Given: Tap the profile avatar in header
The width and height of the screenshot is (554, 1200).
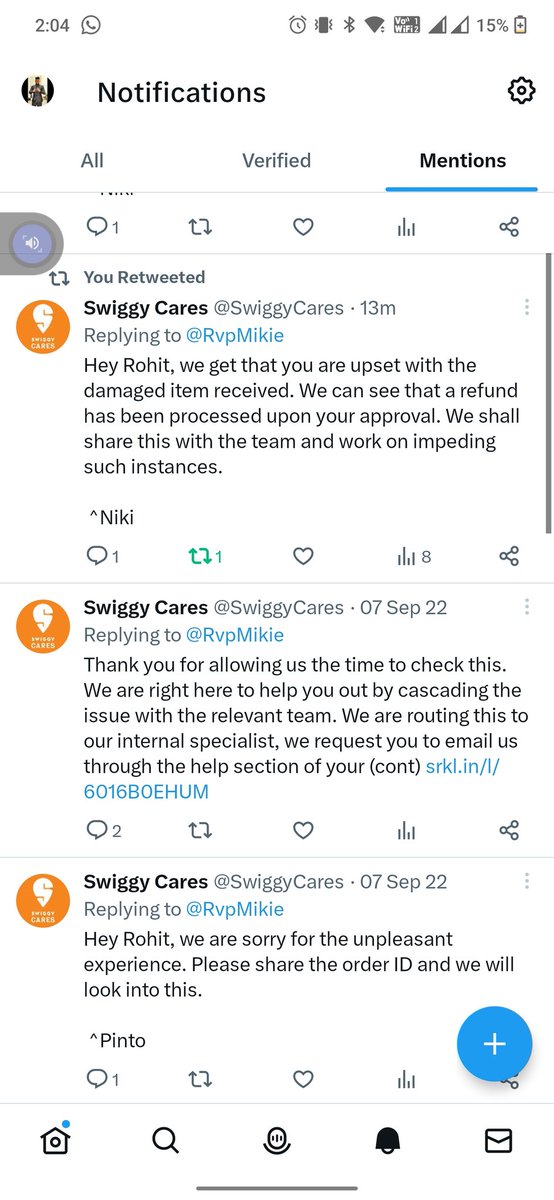Looking at the screenshot, I should (38, 92).
